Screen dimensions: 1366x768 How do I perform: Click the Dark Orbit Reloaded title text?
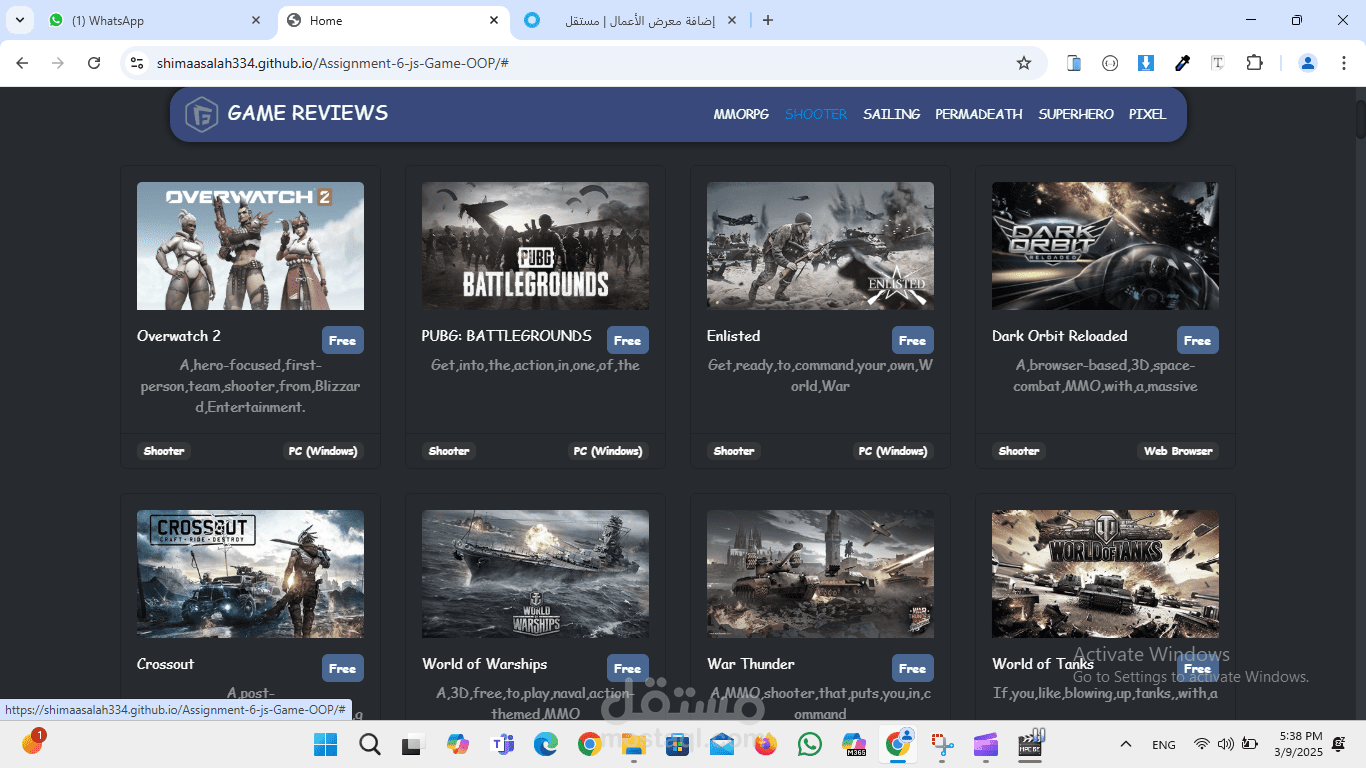click(x=1060, y=336)
